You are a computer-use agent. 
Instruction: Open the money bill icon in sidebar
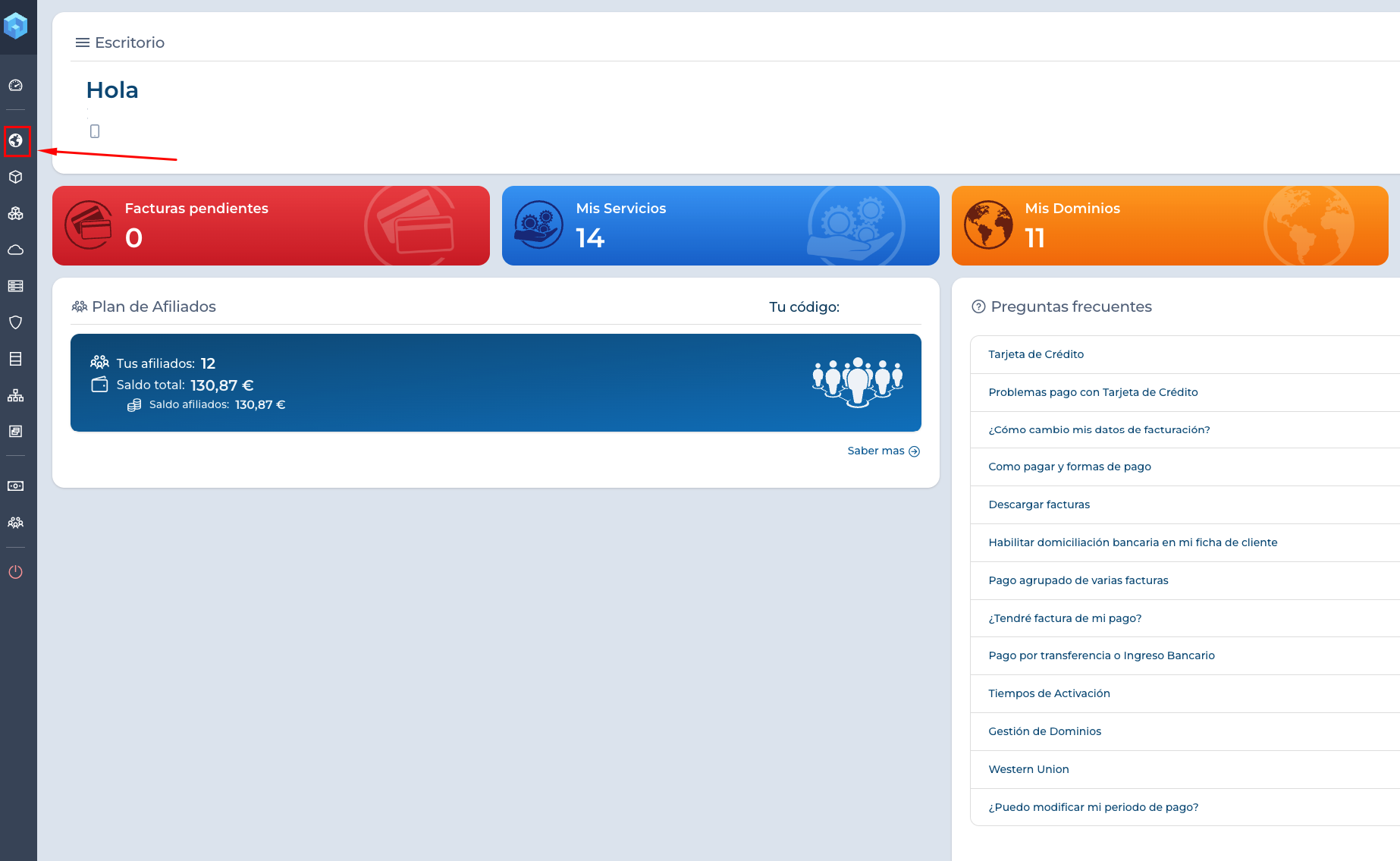16,486
